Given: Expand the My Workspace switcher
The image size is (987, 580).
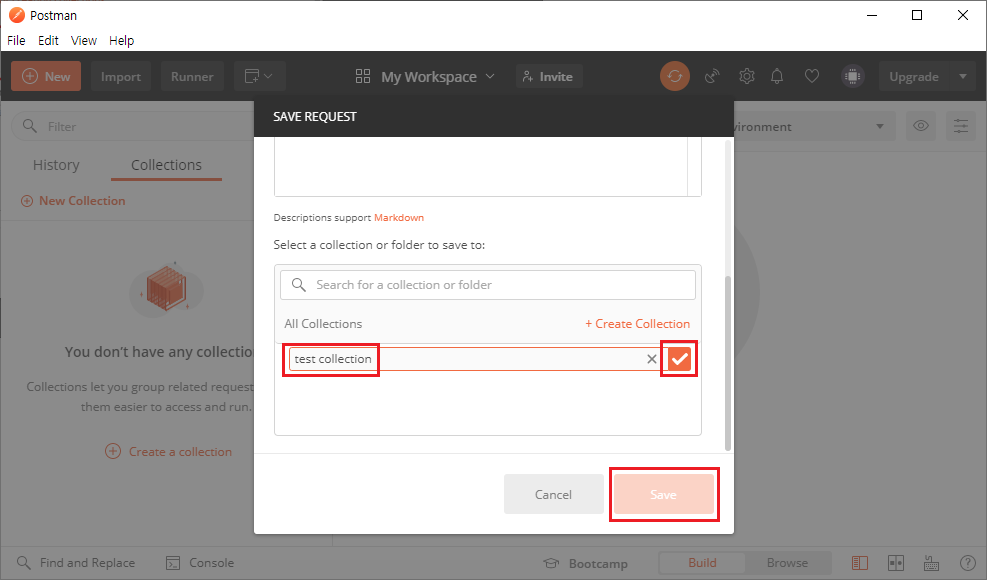Looking at the screenshot, I should tap(425, 76).
